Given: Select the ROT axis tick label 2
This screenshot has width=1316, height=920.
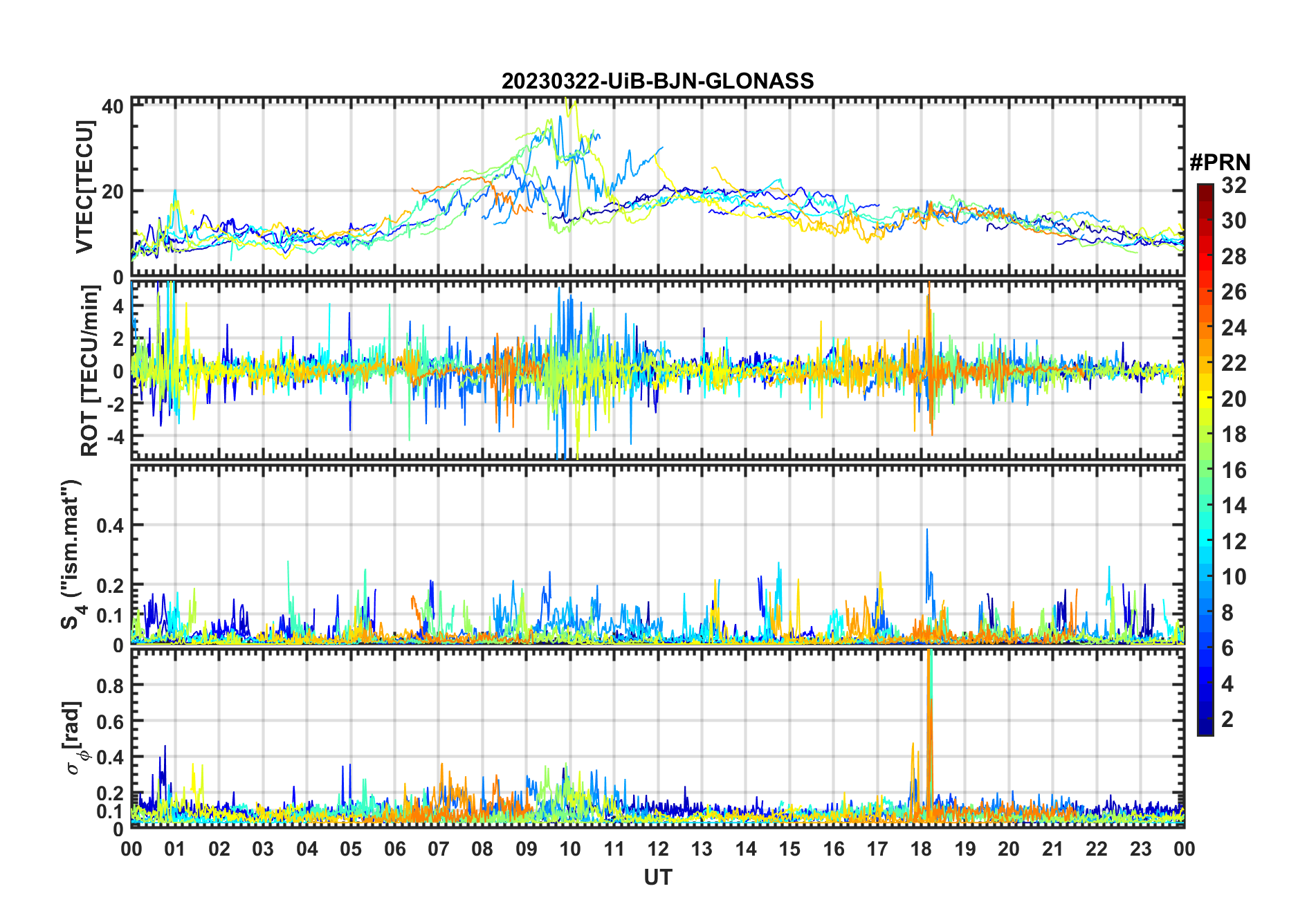Looking at the screenshot, I should [x=118, y=338].
